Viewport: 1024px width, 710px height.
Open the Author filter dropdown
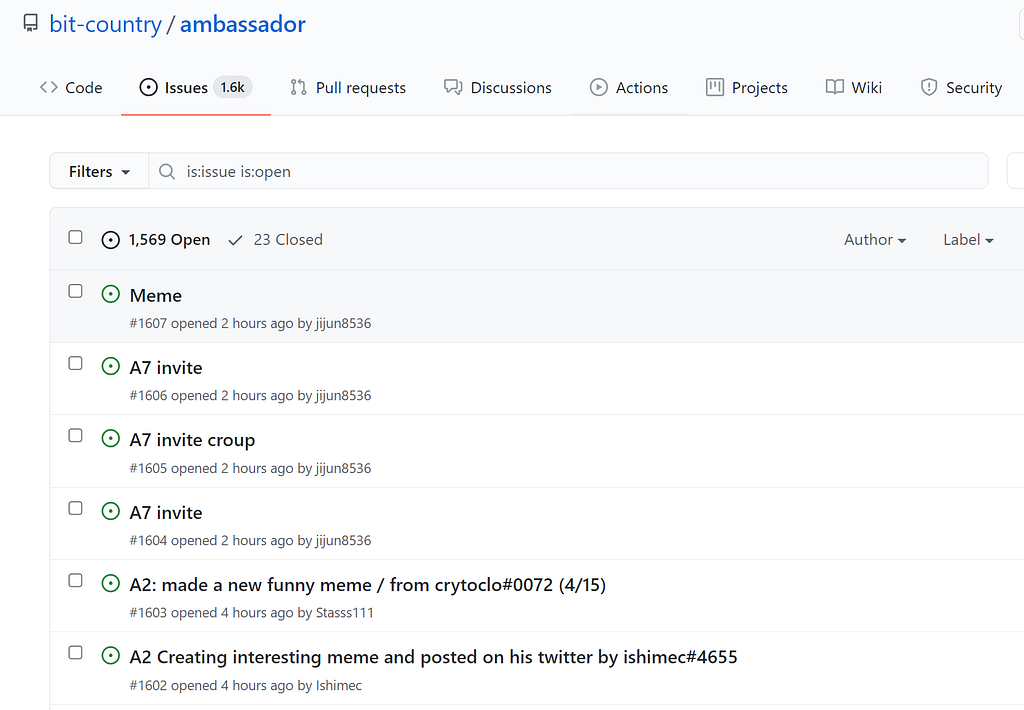pyautogui.click(x=874, y=240)
